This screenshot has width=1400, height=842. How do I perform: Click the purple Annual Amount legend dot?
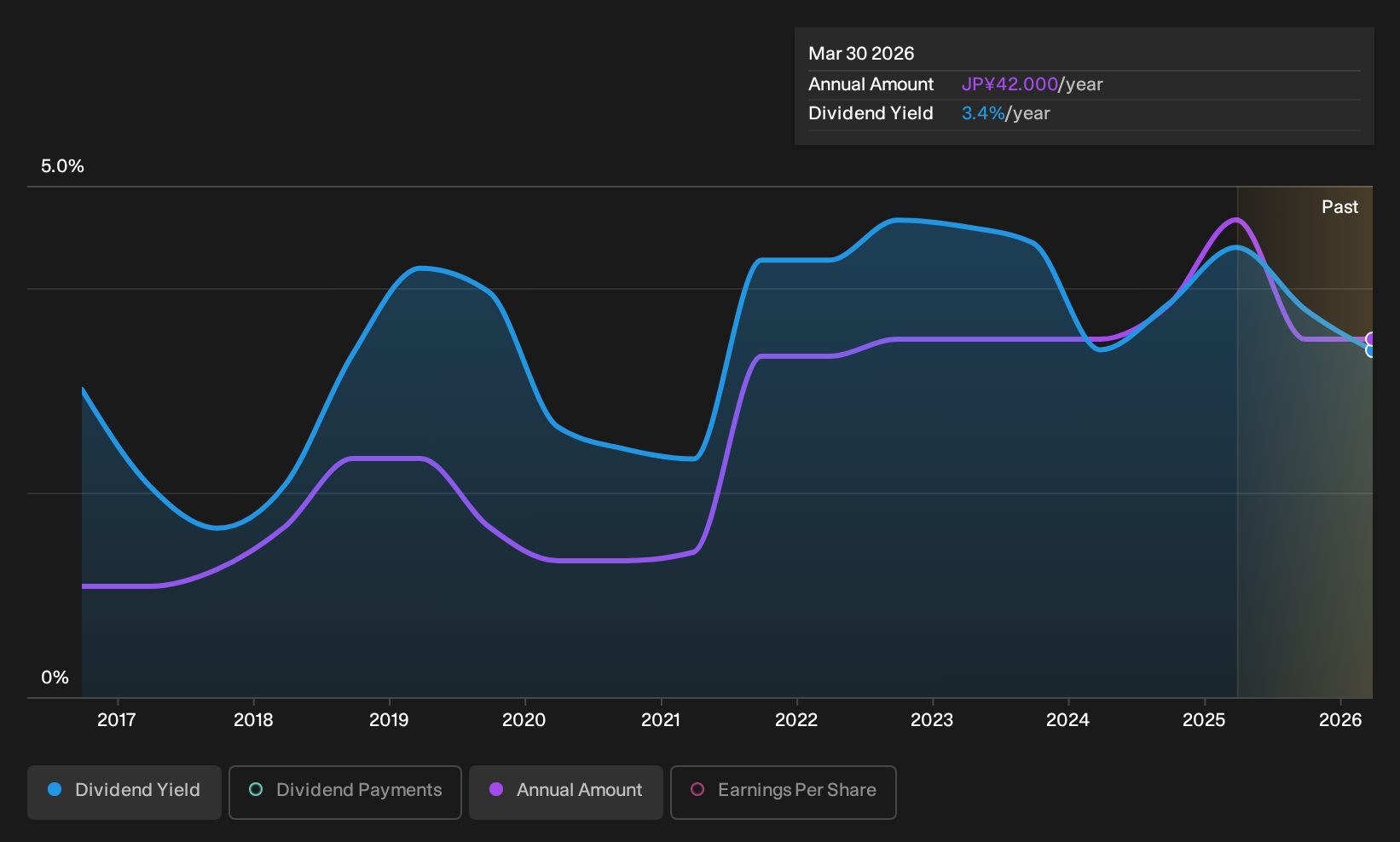496,790
